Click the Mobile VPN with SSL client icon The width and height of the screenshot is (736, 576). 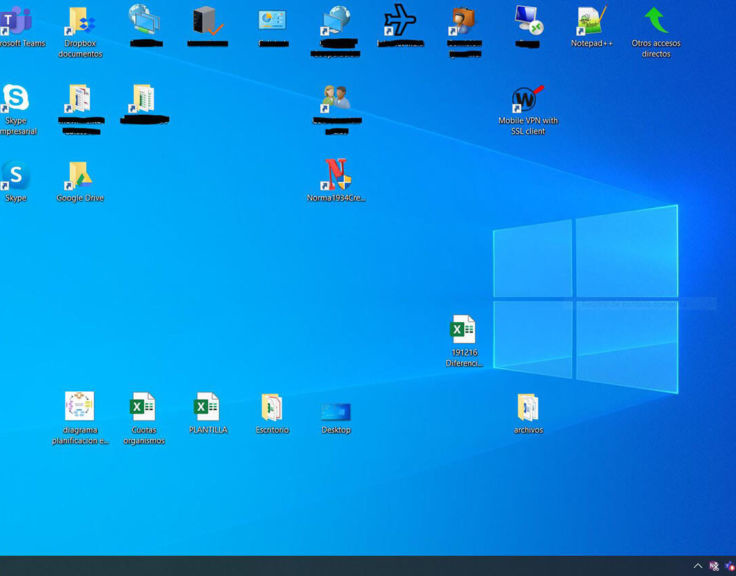[527, 99]
